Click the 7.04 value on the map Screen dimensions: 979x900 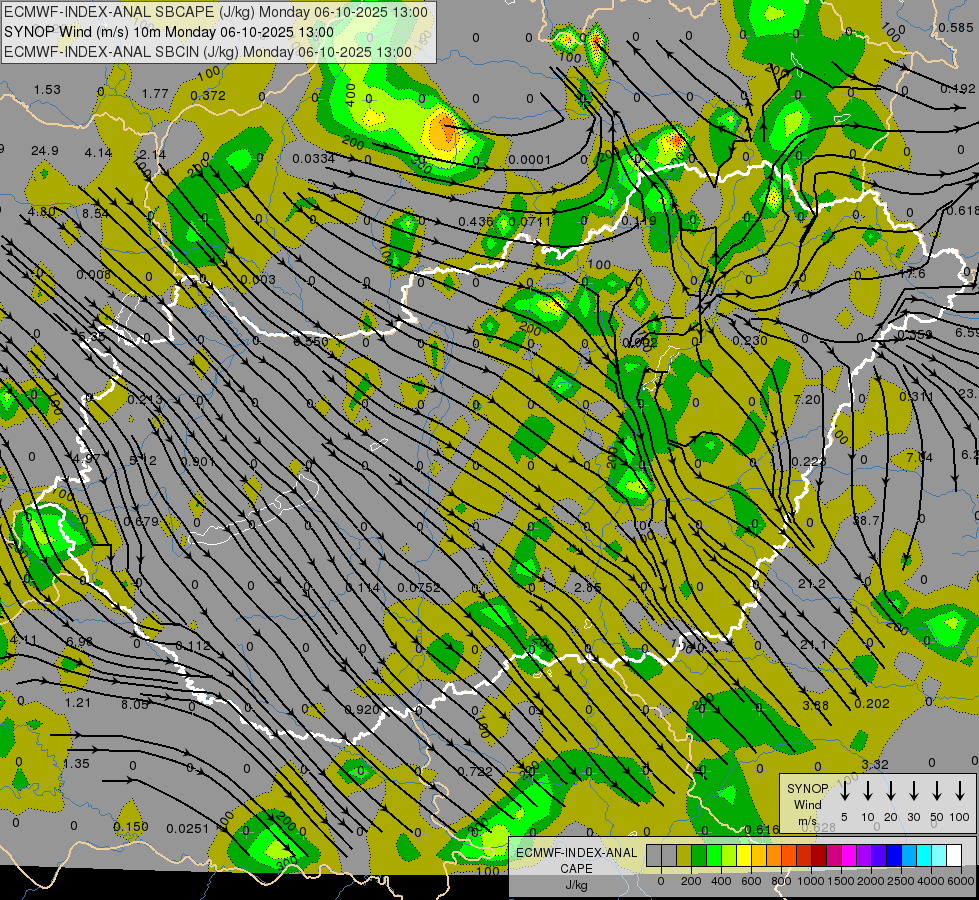tap(920, 457)
